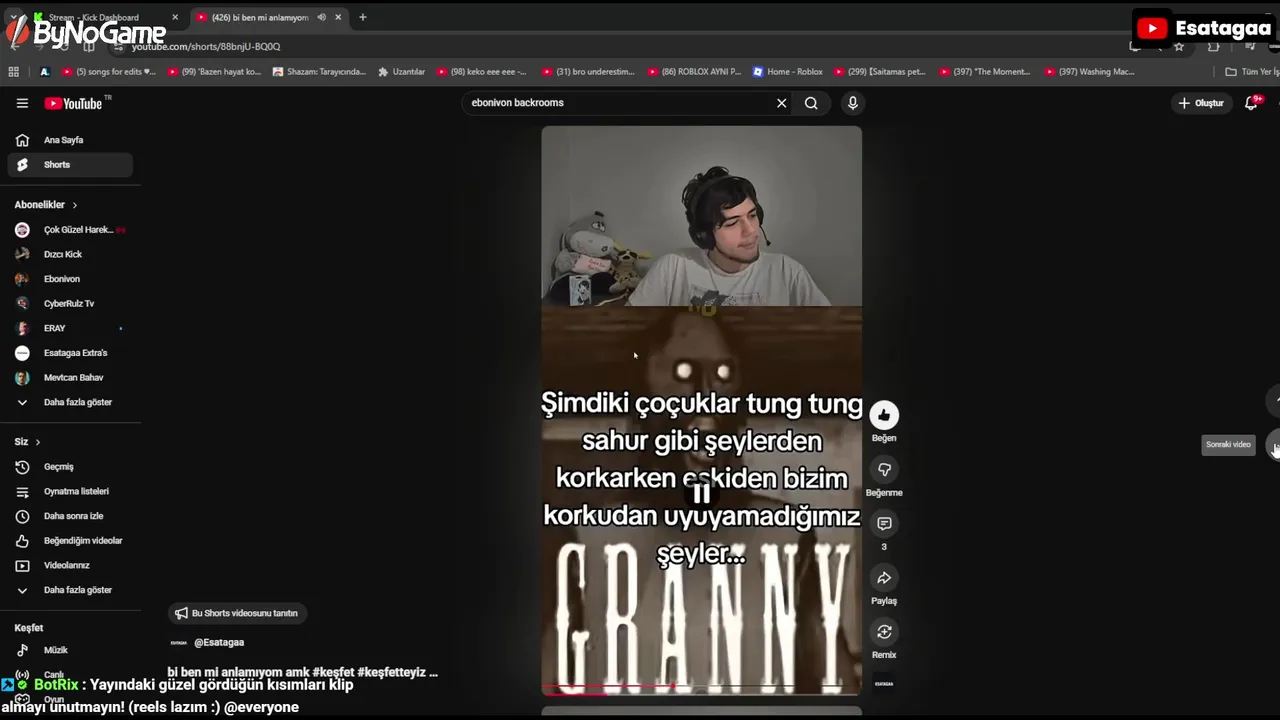Open Çok Güzel Harek... subscription

(70, 230)
